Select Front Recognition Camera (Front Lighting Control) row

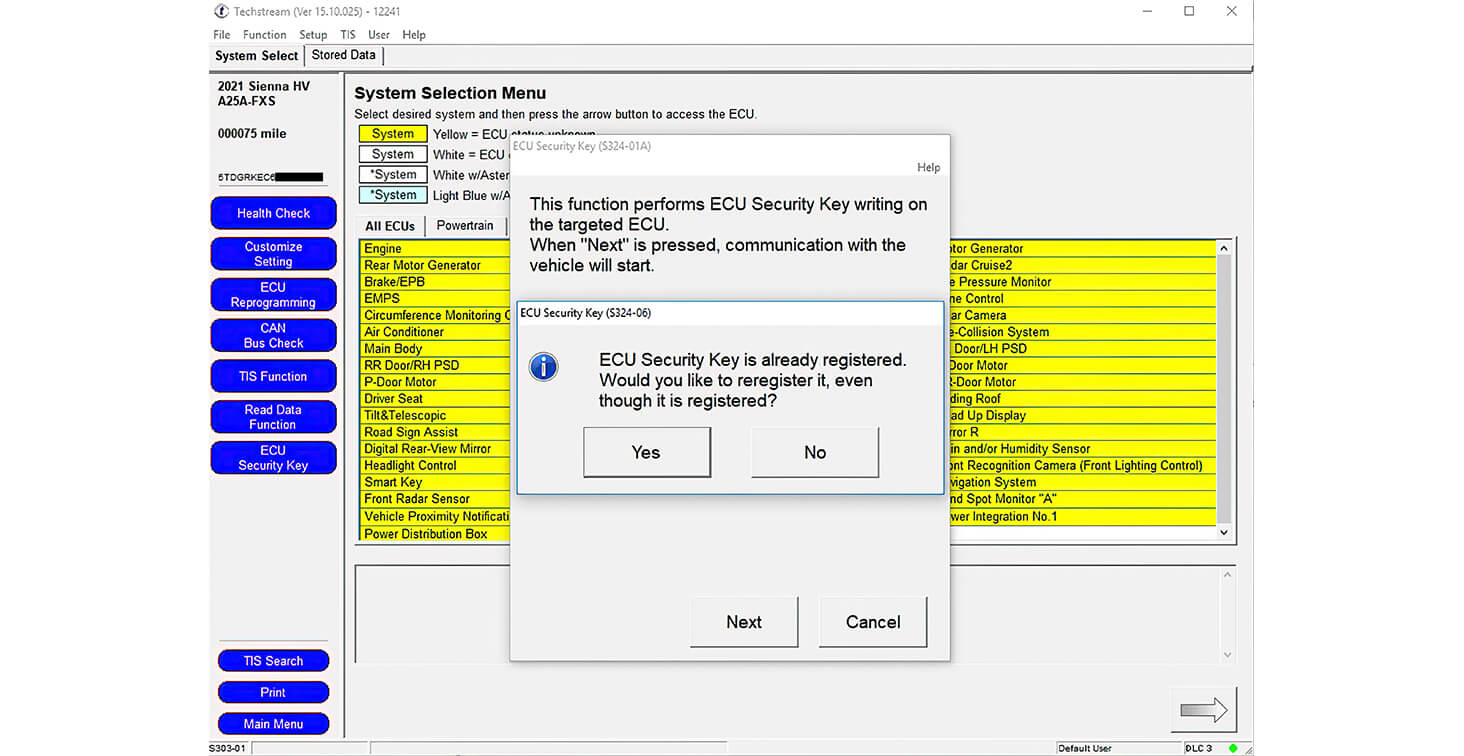pyautogui.click(x=1081, y=466)
